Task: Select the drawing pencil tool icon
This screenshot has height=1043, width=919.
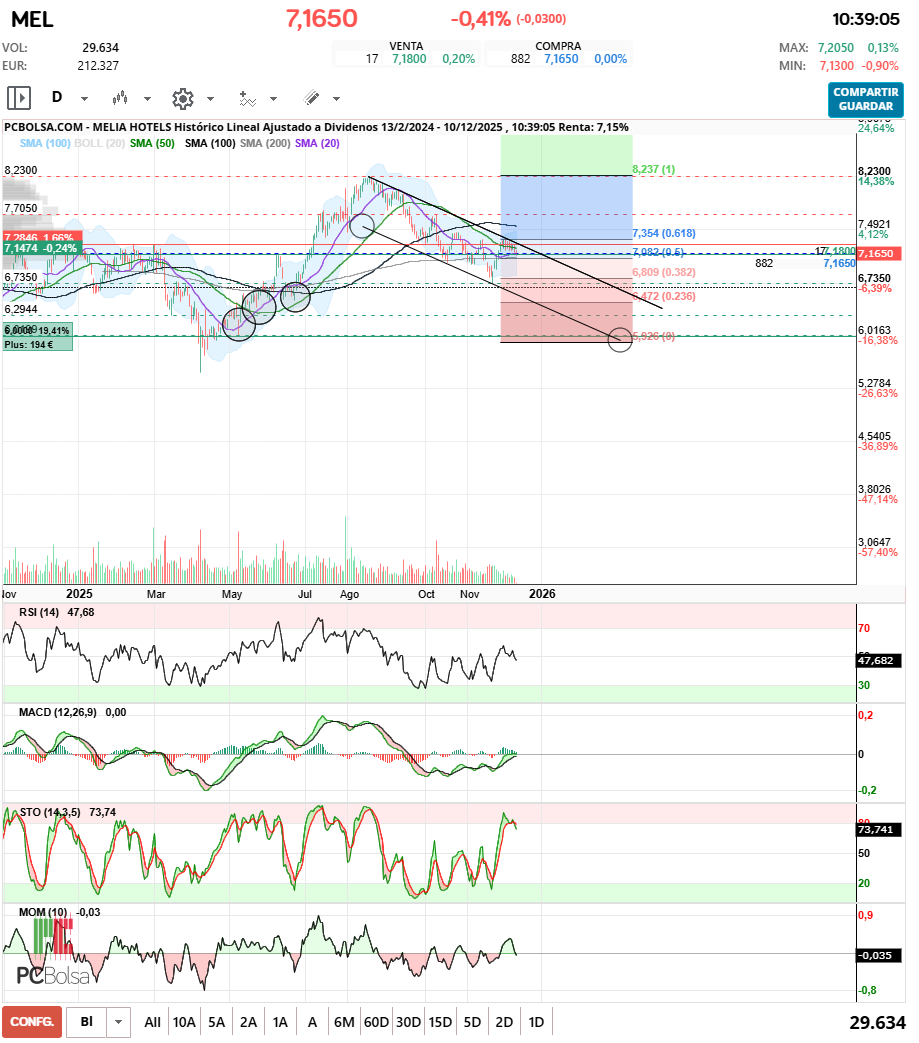Action: [x=311, y=98]
